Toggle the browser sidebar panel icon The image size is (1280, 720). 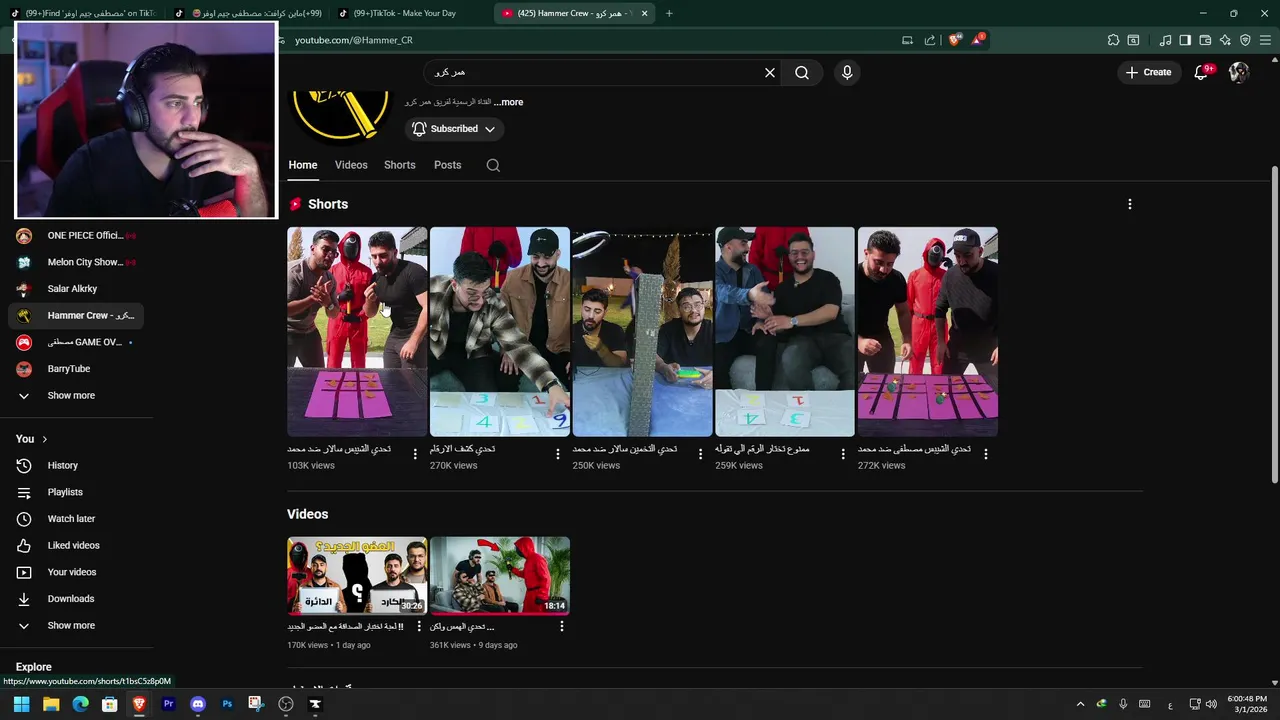click(x=1185, y=40)
